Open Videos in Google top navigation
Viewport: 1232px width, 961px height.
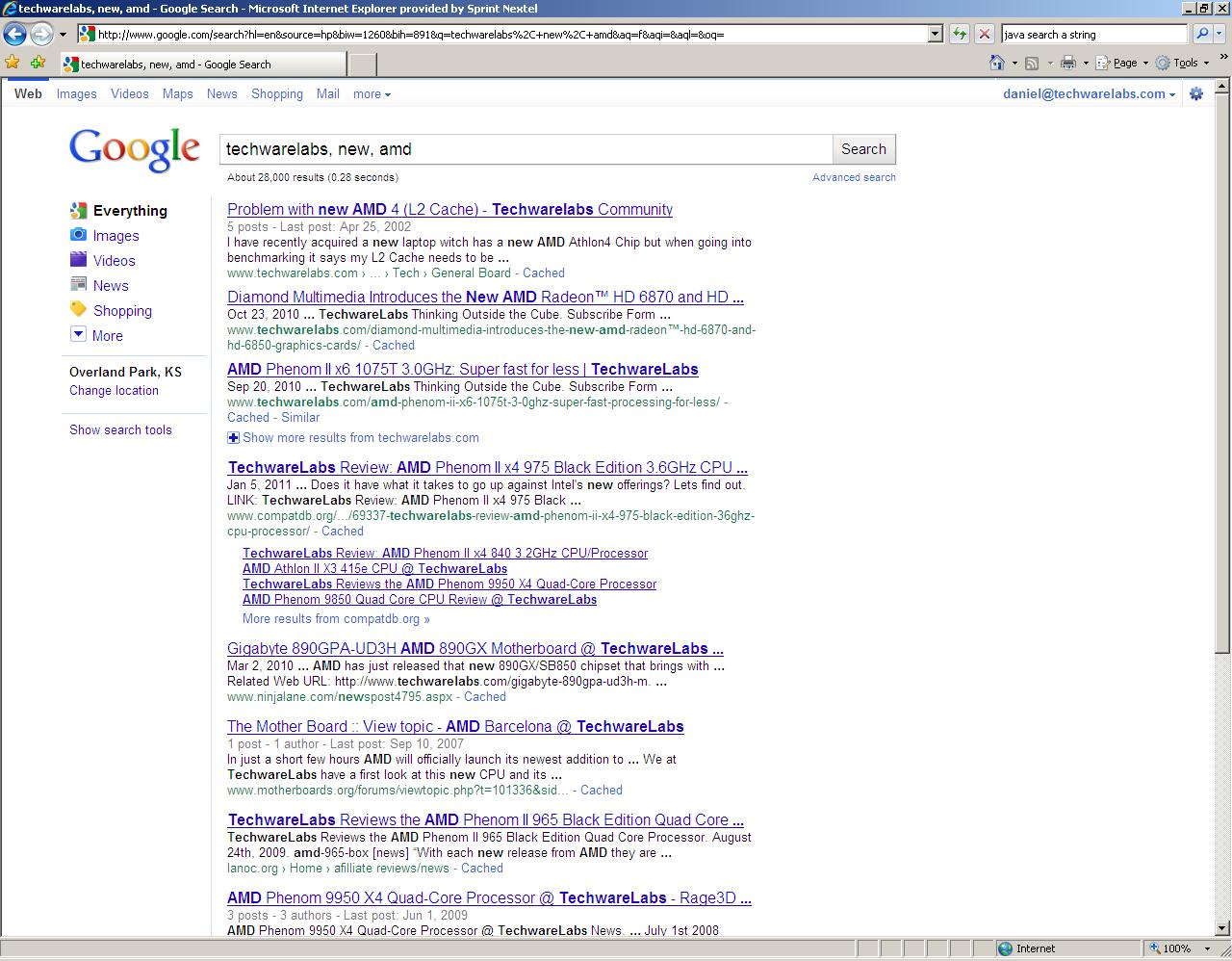[129, 93]
